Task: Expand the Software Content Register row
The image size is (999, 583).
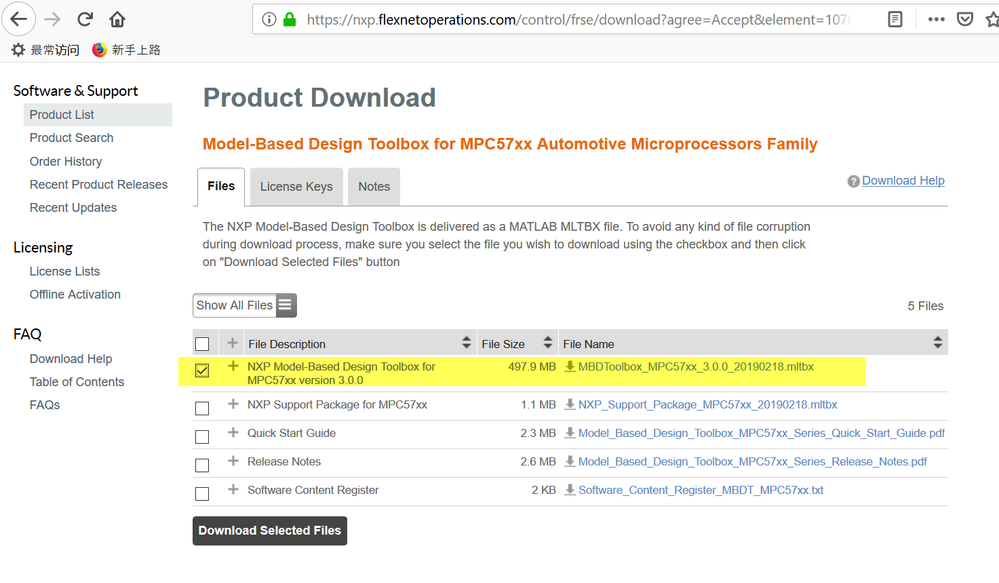Action: point(233,490)
